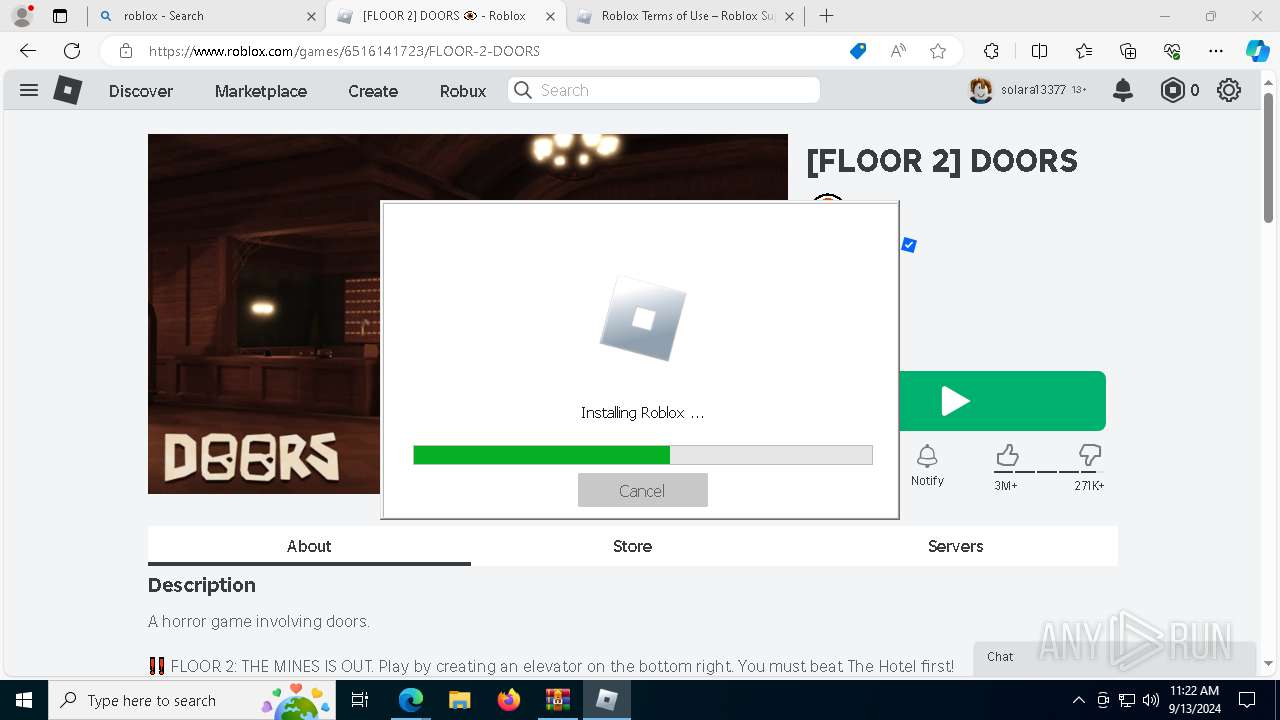
Task: Open Roblox settings gear icon
Action: tap(1229, 90)
